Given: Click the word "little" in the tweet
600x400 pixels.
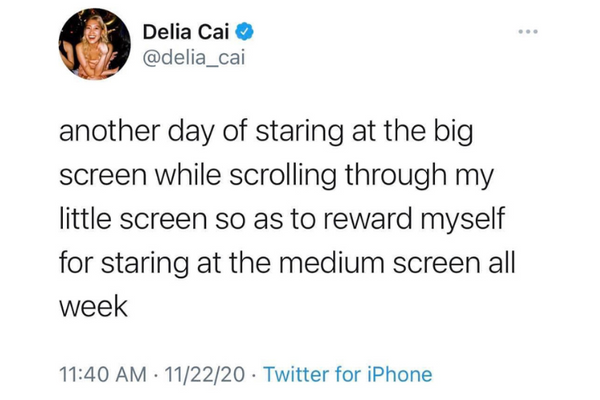Looking at the screenshot, I should click(83, 221).
